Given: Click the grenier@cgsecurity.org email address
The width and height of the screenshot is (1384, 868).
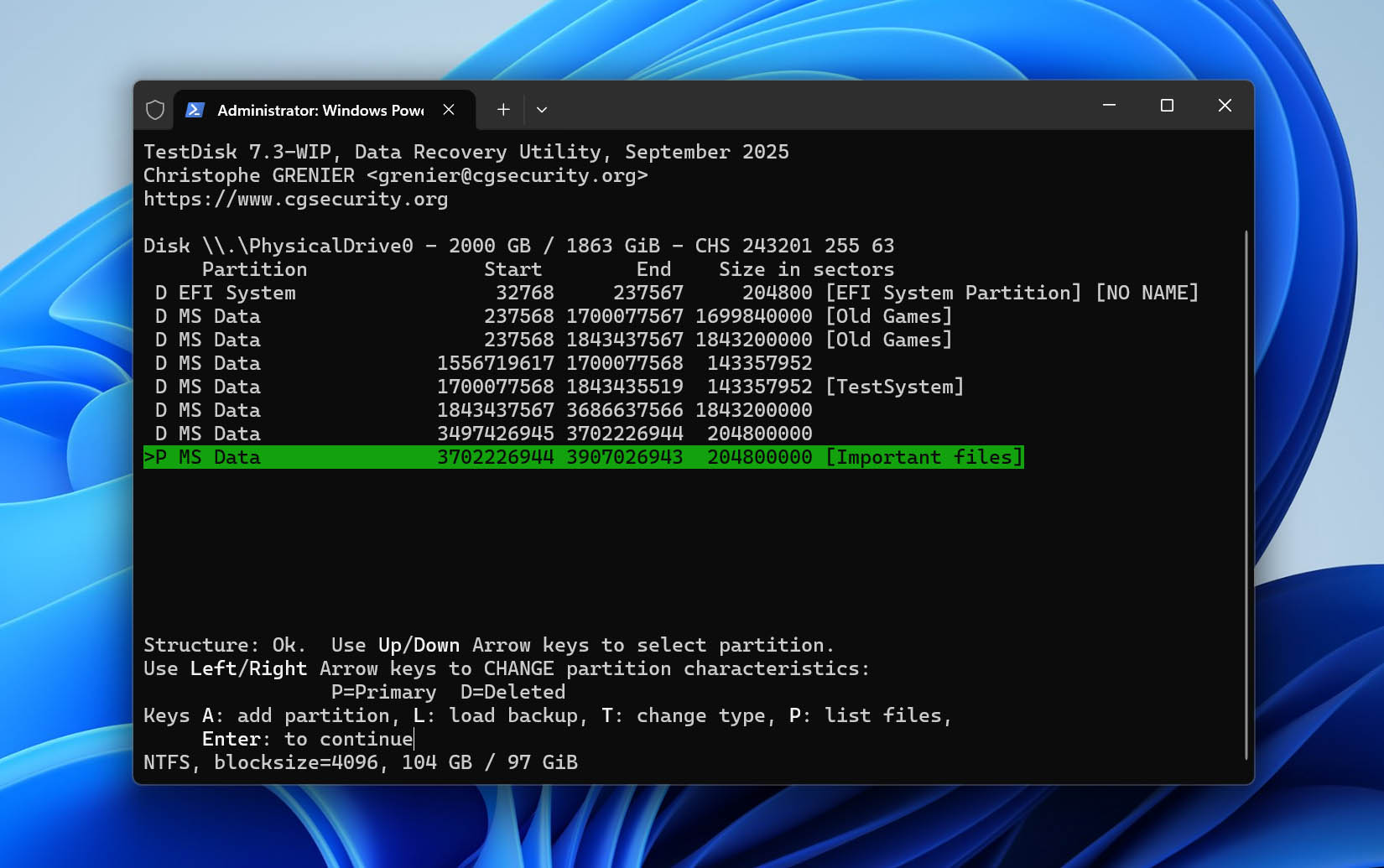Looking at the screenshot, I should [507, 175].
